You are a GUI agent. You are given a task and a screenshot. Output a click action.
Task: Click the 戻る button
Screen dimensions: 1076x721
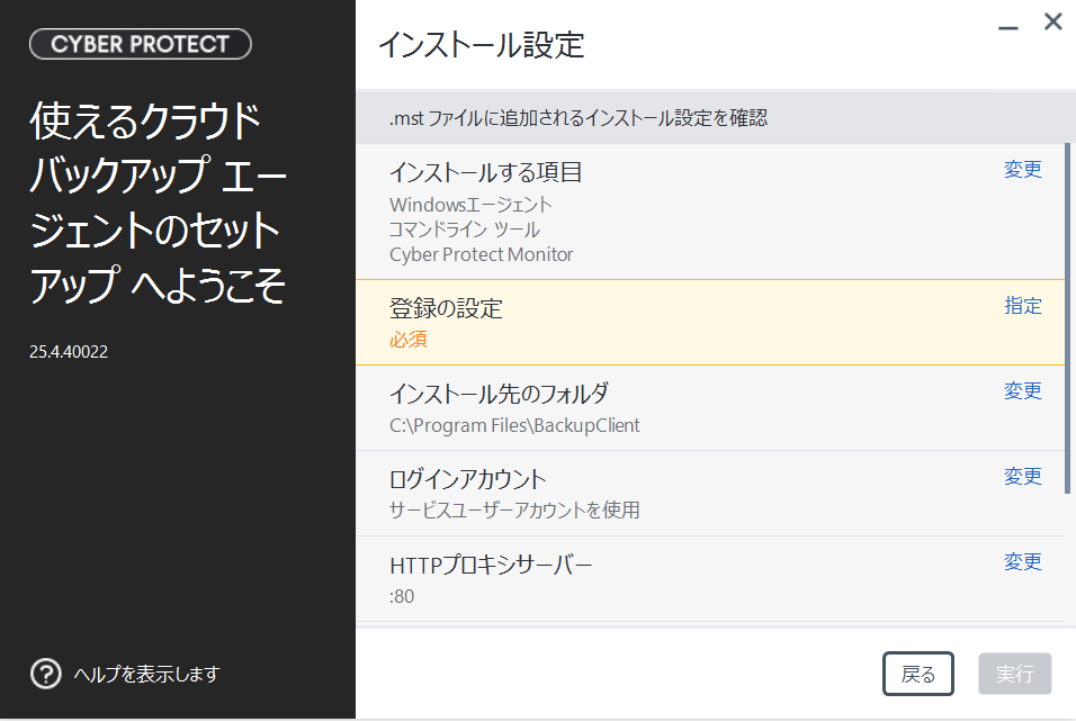pyautogui.click(x=918, y=674)
